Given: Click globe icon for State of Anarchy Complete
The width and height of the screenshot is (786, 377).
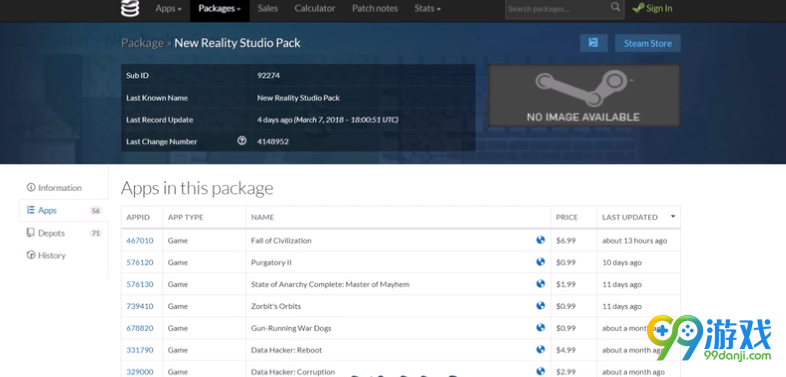Looking at the screenshot, I should pyautogui.click(x=540, y=284).
